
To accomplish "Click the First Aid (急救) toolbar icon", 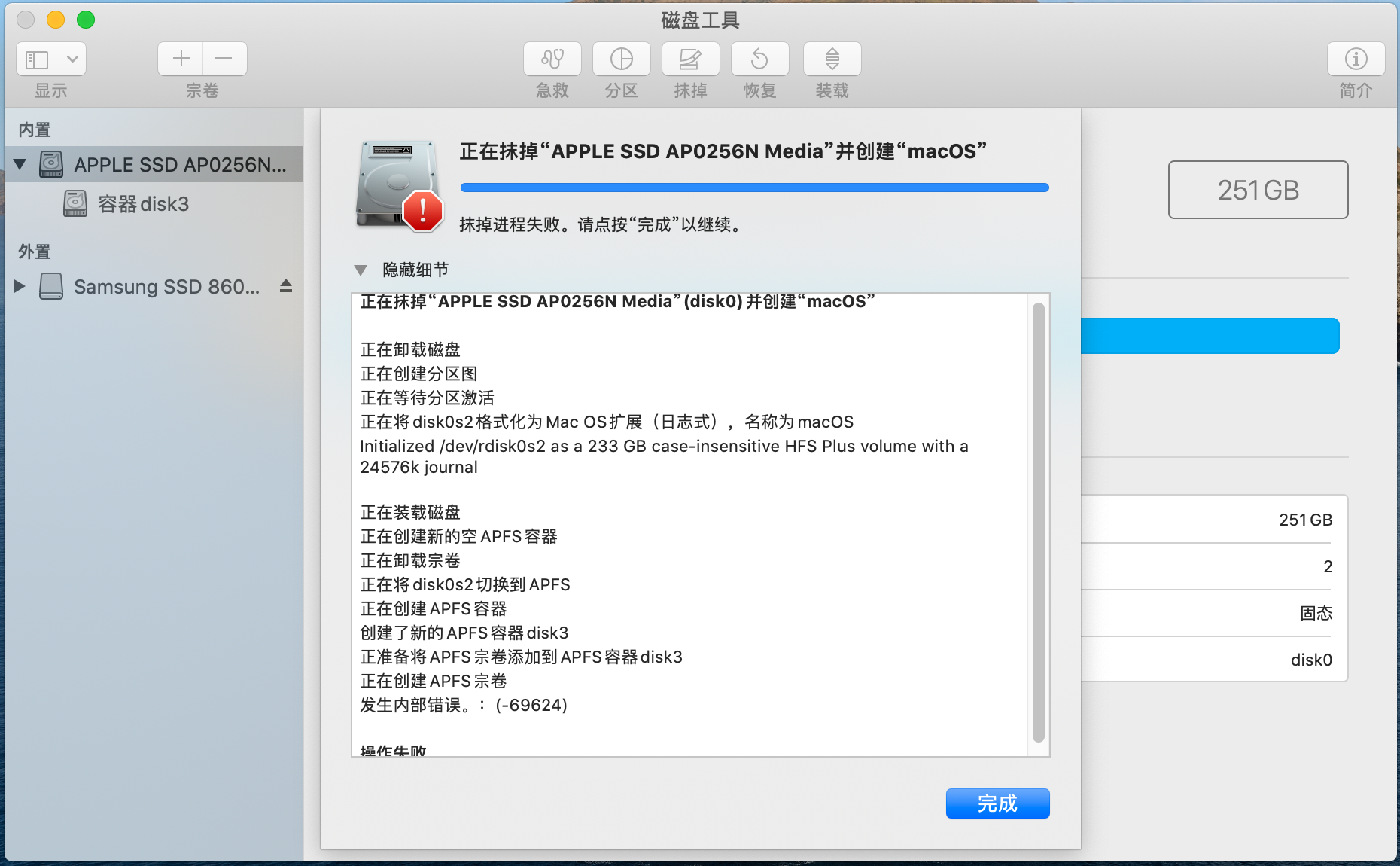I will click(552, 59).
